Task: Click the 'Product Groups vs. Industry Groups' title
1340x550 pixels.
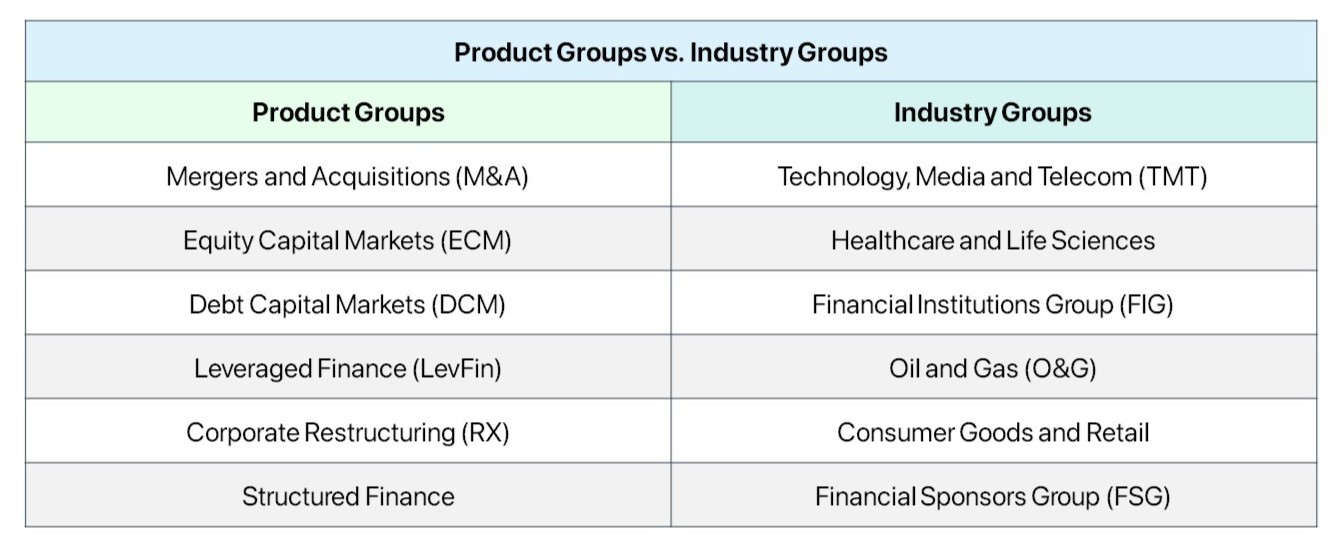Action: click(x=670, y=52)
